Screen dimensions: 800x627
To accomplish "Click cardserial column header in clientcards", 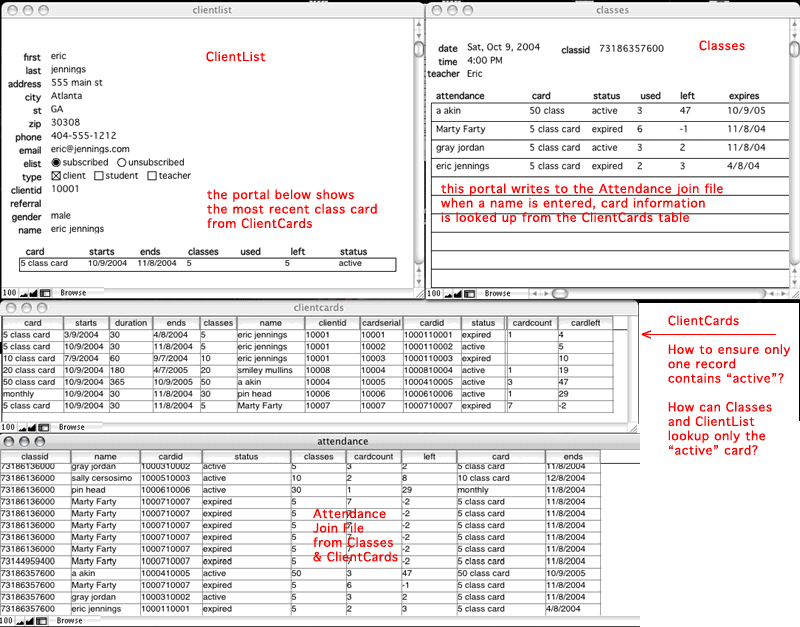I will click(381, 323).
